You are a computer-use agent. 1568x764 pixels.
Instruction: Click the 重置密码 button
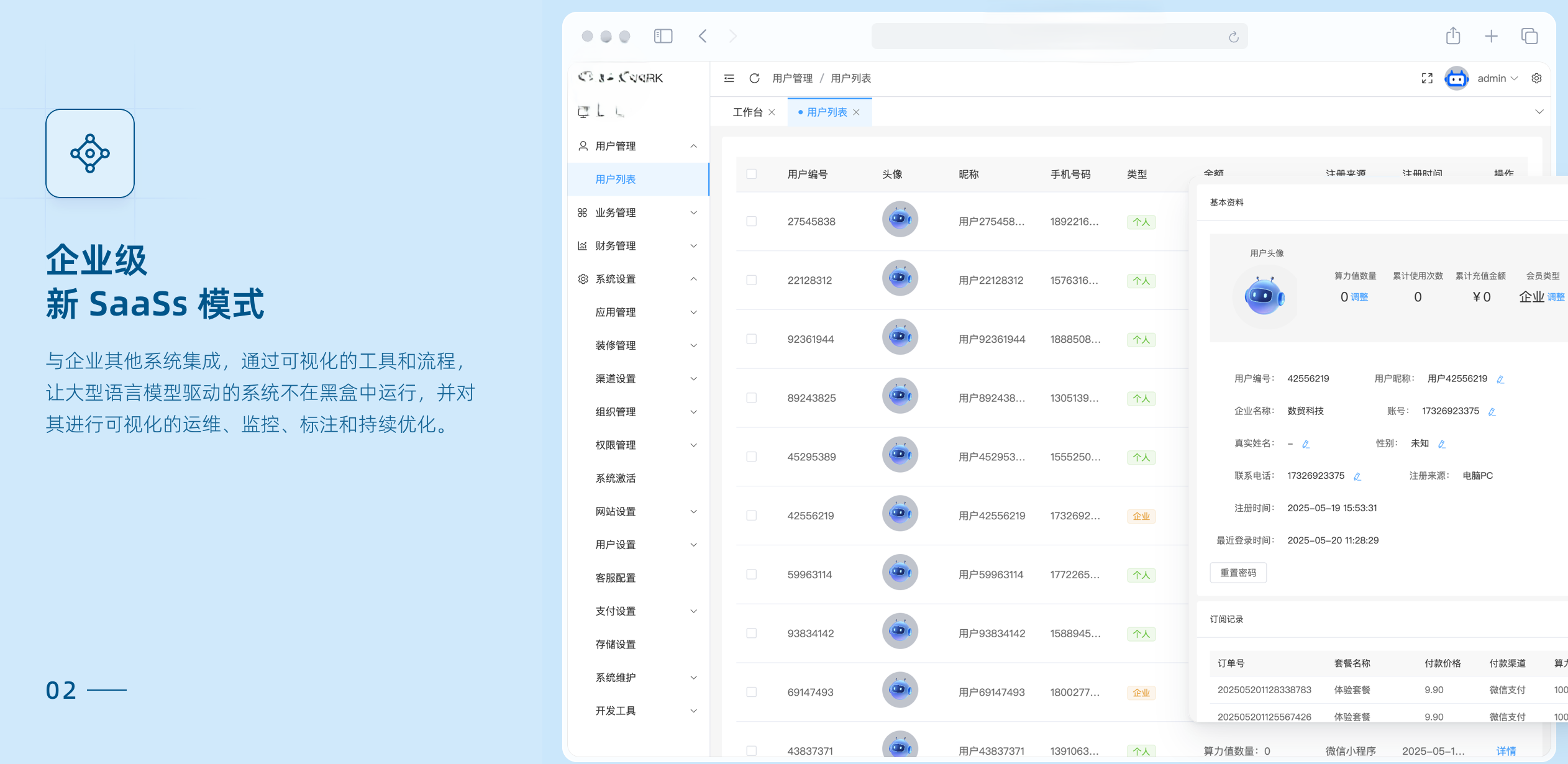1238,572
